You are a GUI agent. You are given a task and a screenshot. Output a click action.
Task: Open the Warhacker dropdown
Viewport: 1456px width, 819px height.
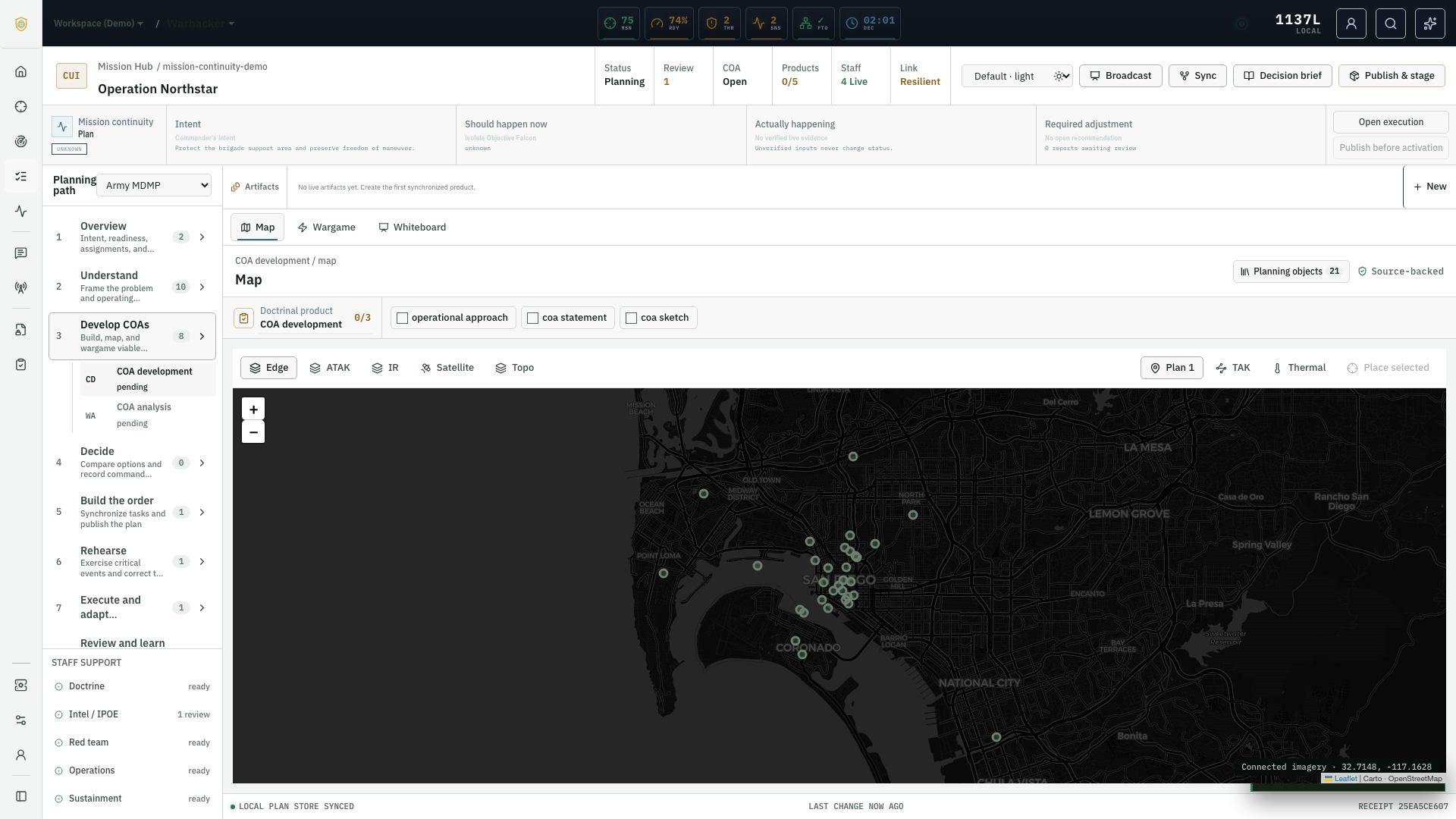(x=201, y=24)
